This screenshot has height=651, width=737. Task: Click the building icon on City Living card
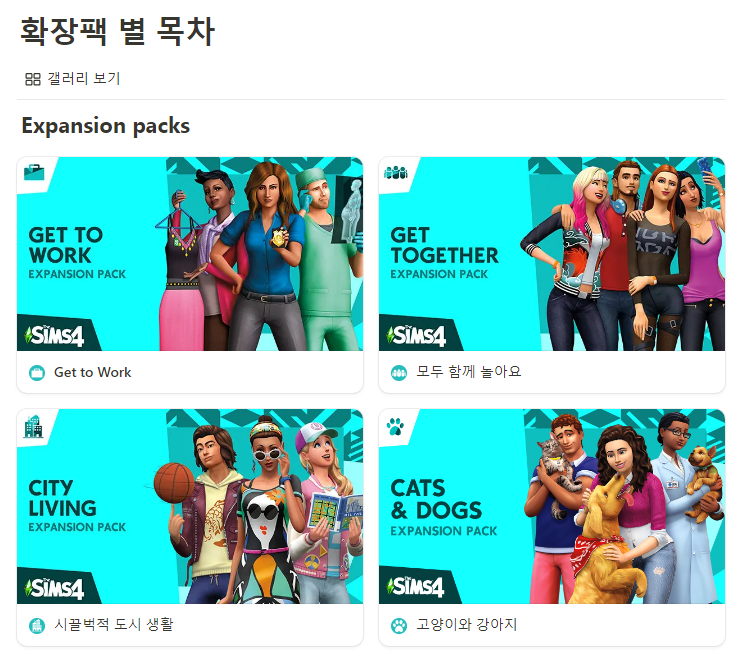coord(33,426)
